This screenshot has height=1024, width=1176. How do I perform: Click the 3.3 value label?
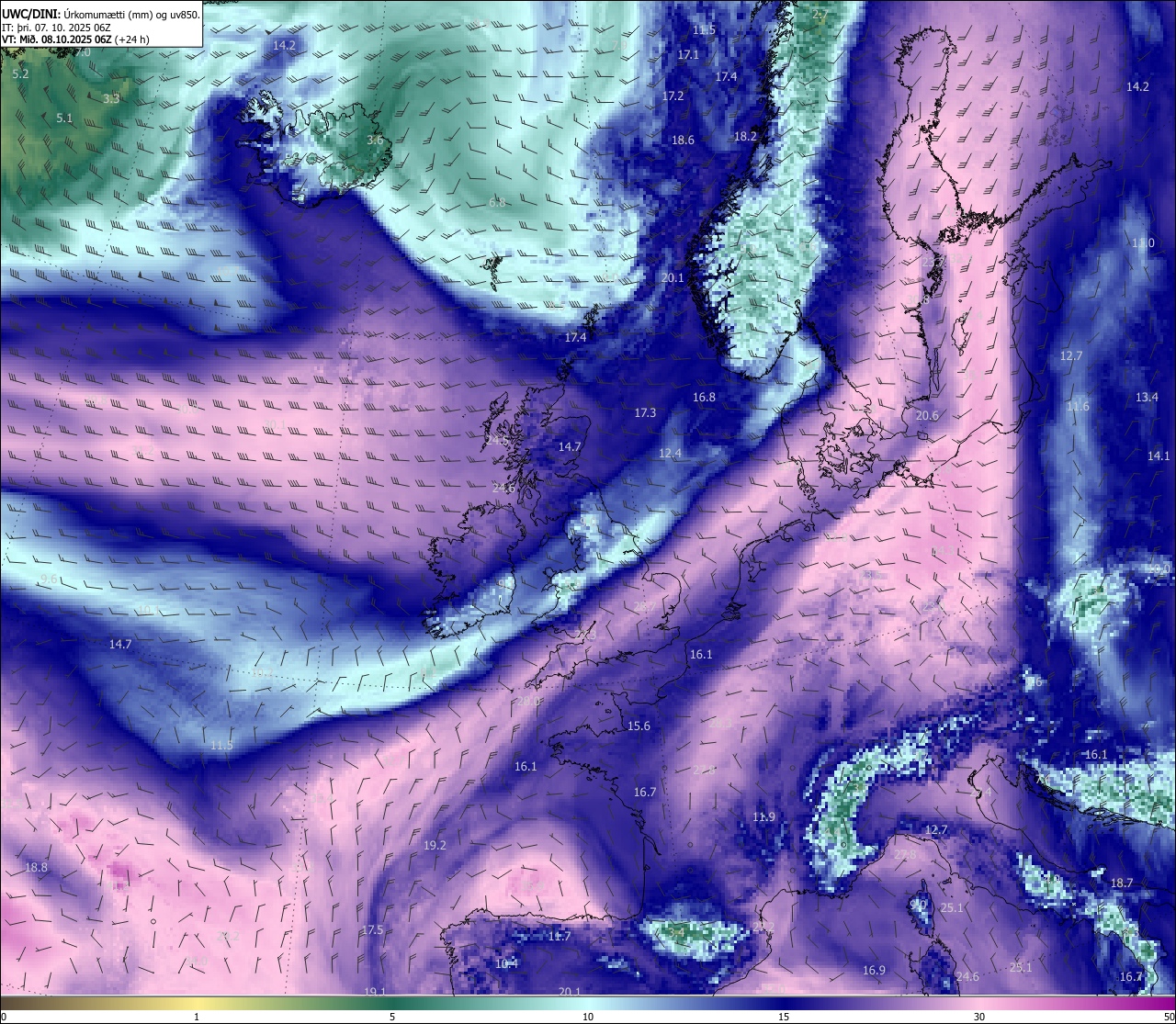[x=111, y=98]
